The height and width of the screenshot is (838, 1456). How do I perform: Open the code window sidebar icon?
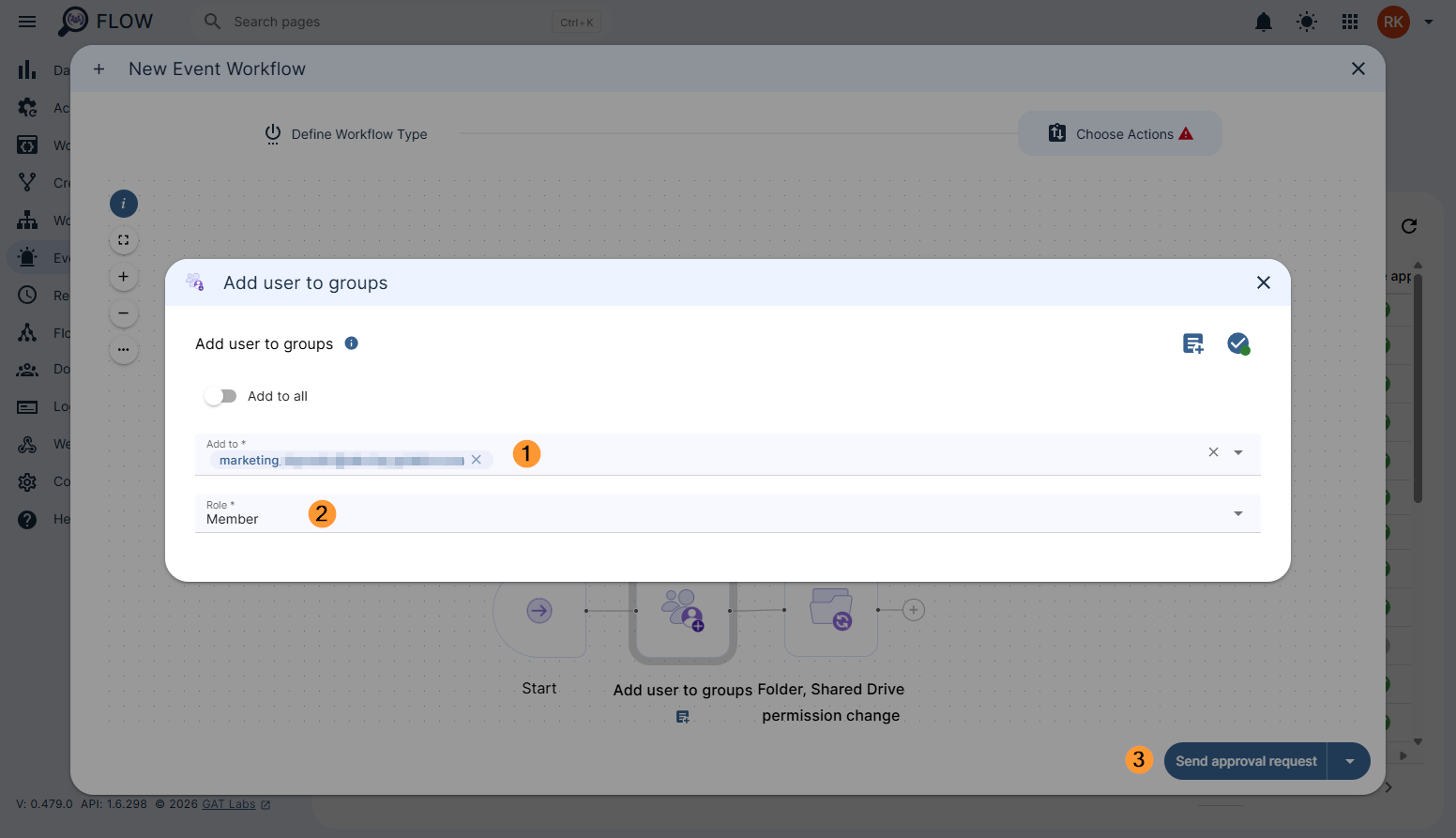coord(27,145)
